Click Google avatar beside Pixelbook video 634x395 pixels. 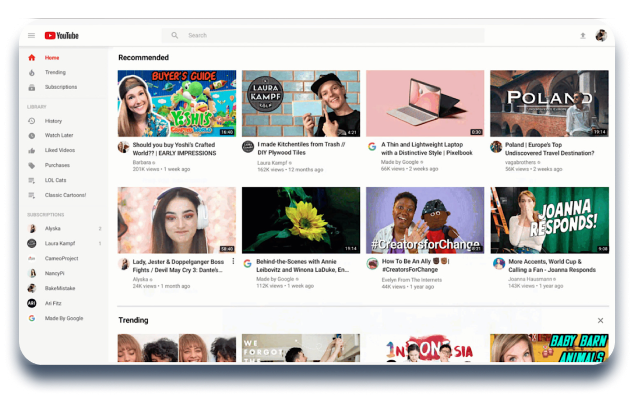click(372, 146)
